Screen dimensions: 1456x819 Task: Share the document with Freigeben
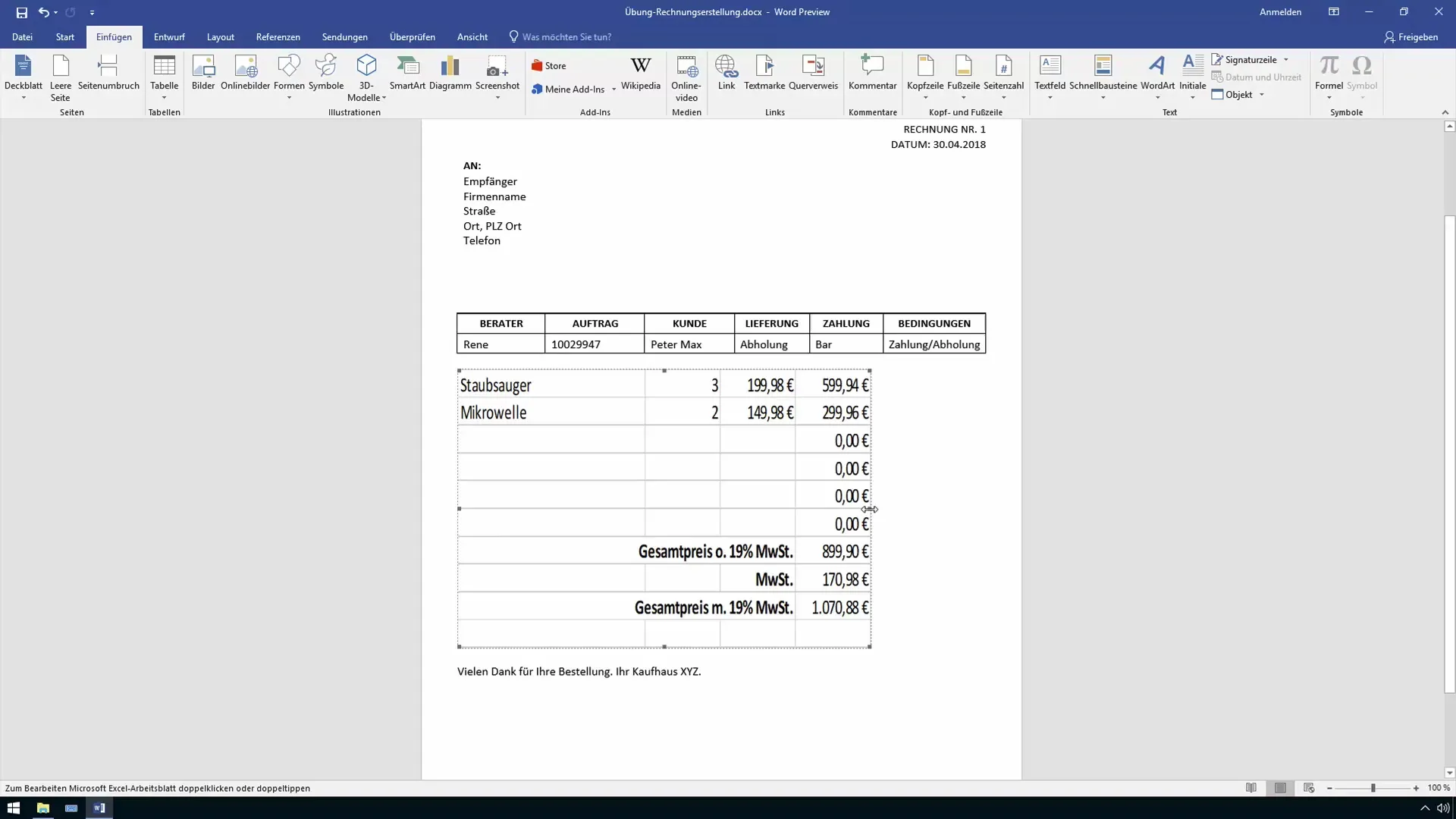click(x=1410, y=36)
